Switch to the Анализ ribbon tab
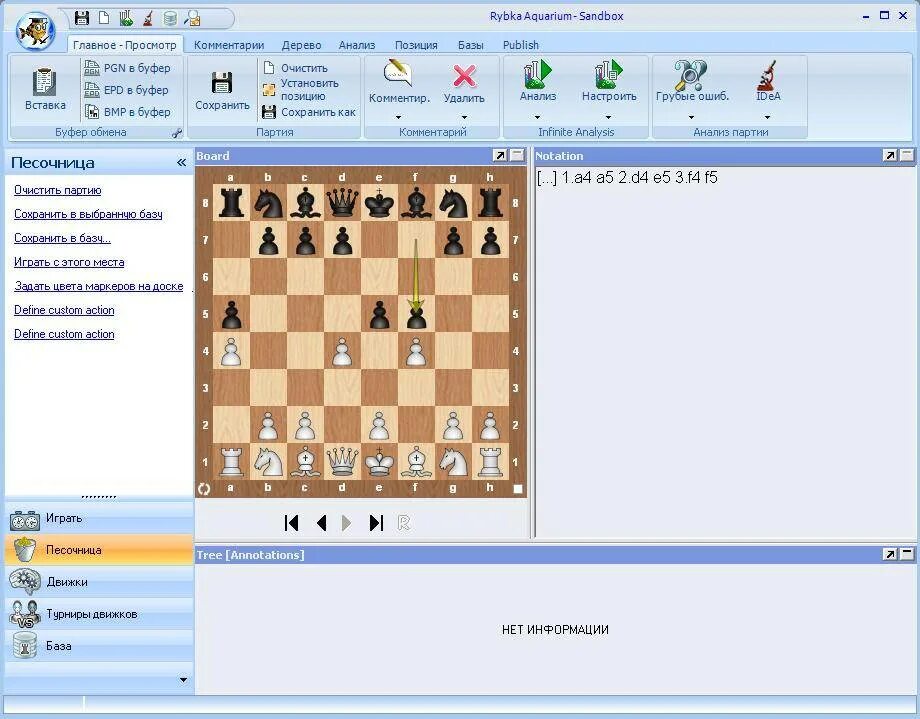Screen dimensions: 920x719 [x=357, y=45]
